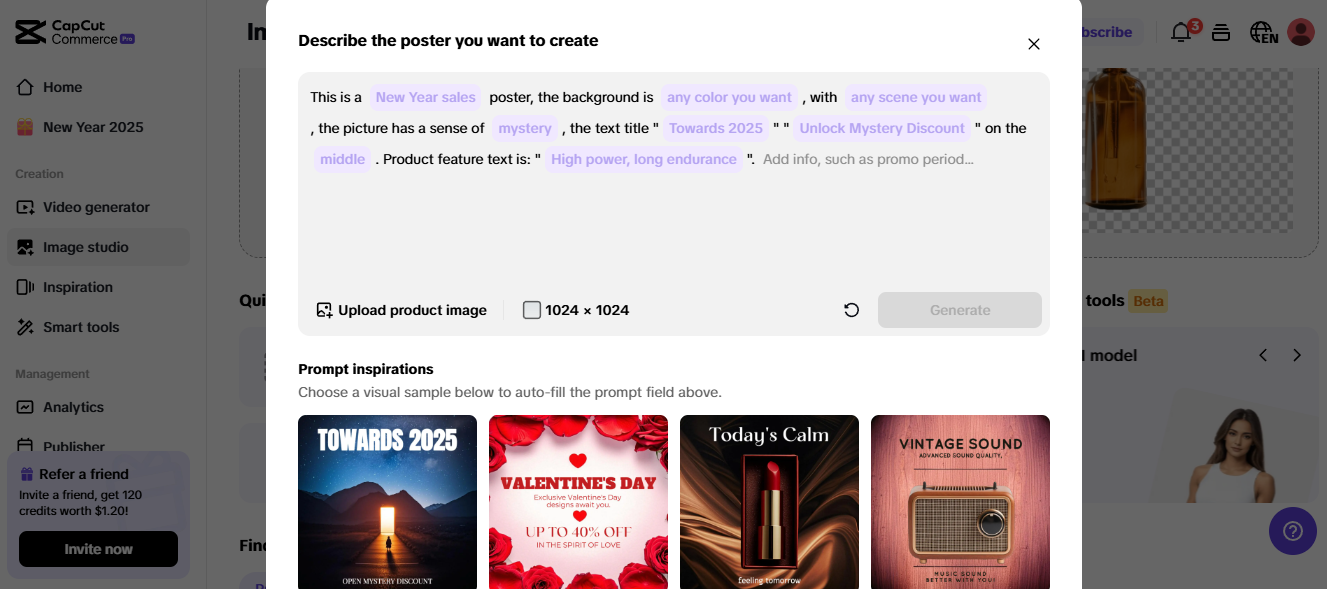Click the "Add info, such as promo period" field
The width and height of the screenshot is (1327, 589).
click(868, 159)
